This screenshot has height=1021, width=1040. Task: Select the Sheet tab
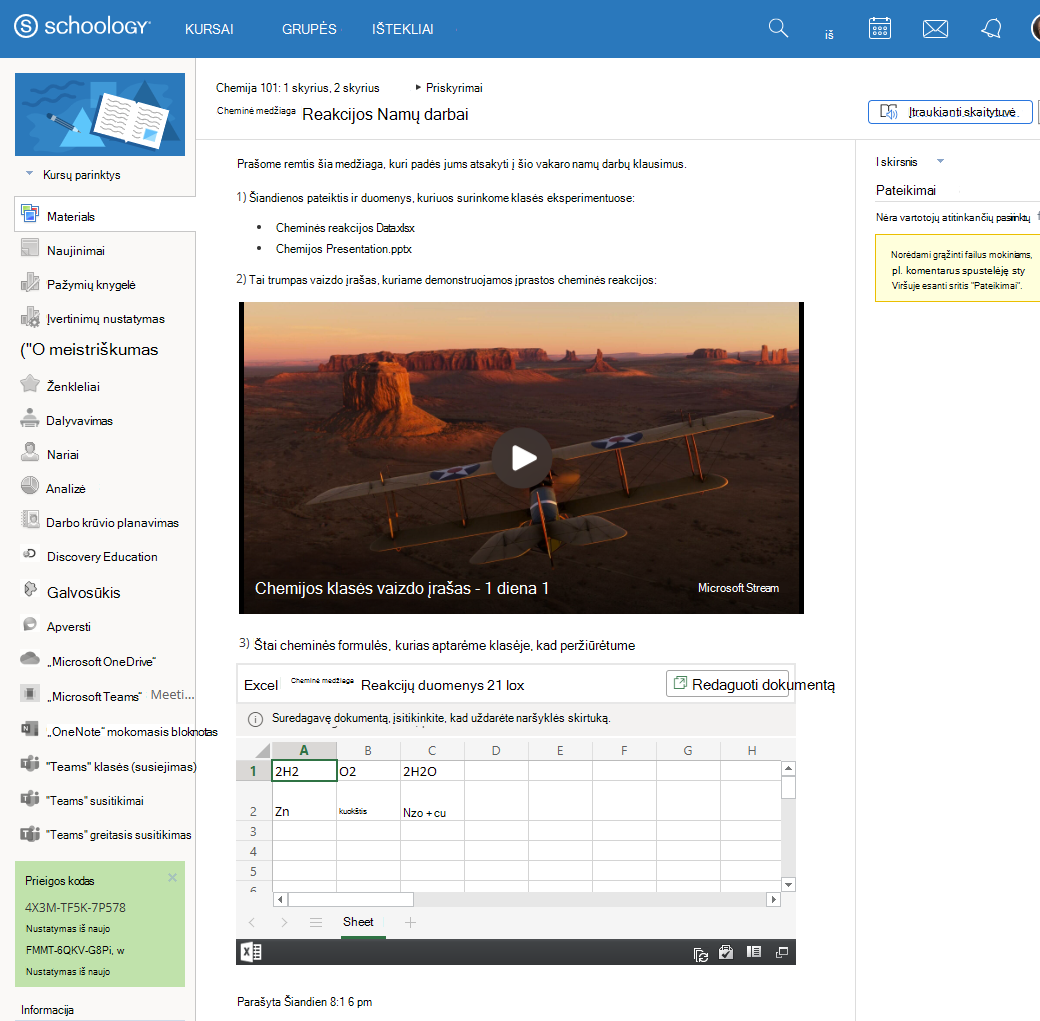358,922
